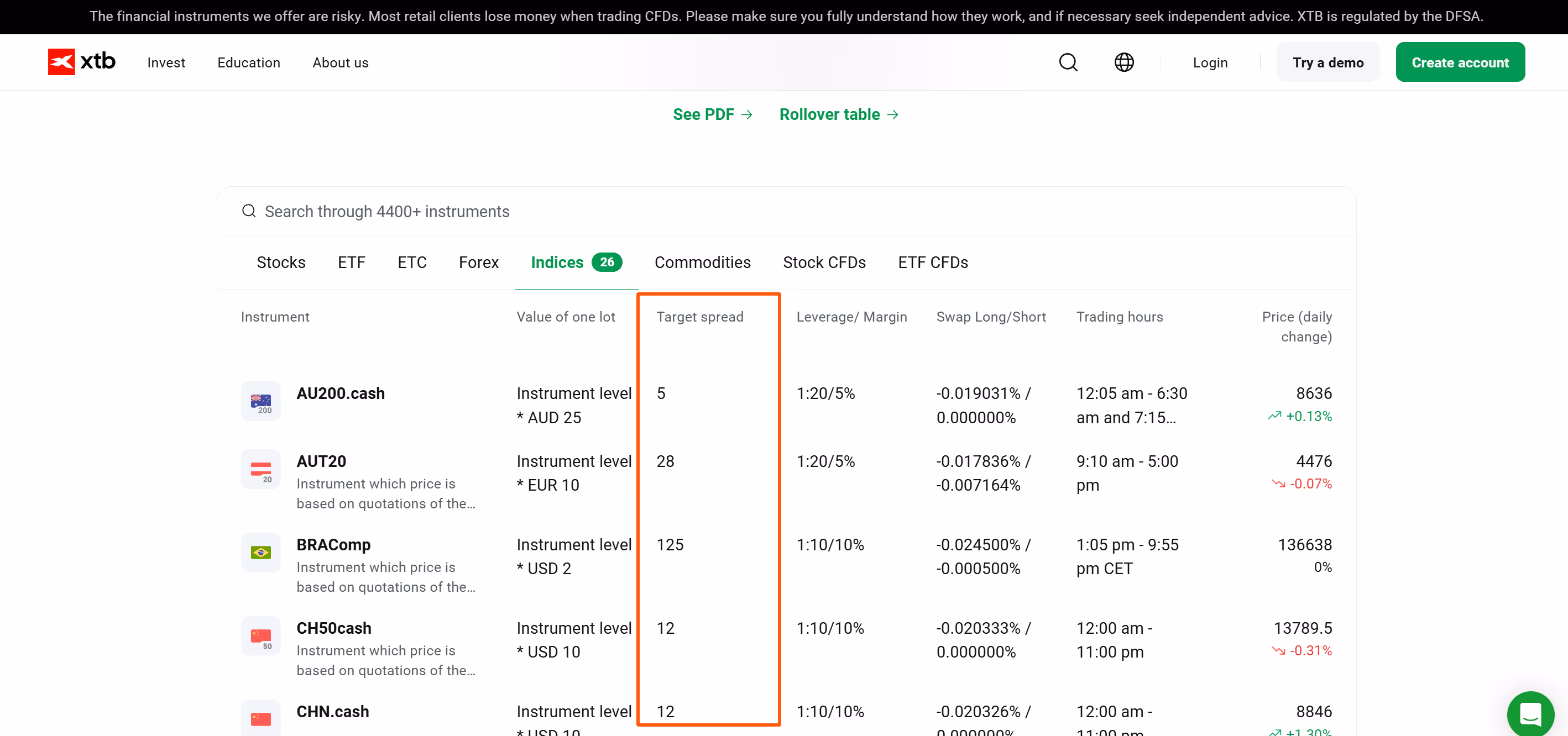The image size is (1568, 736).
Task: Focus the Search through 4400+ instruments field
Action: point(786,211)
